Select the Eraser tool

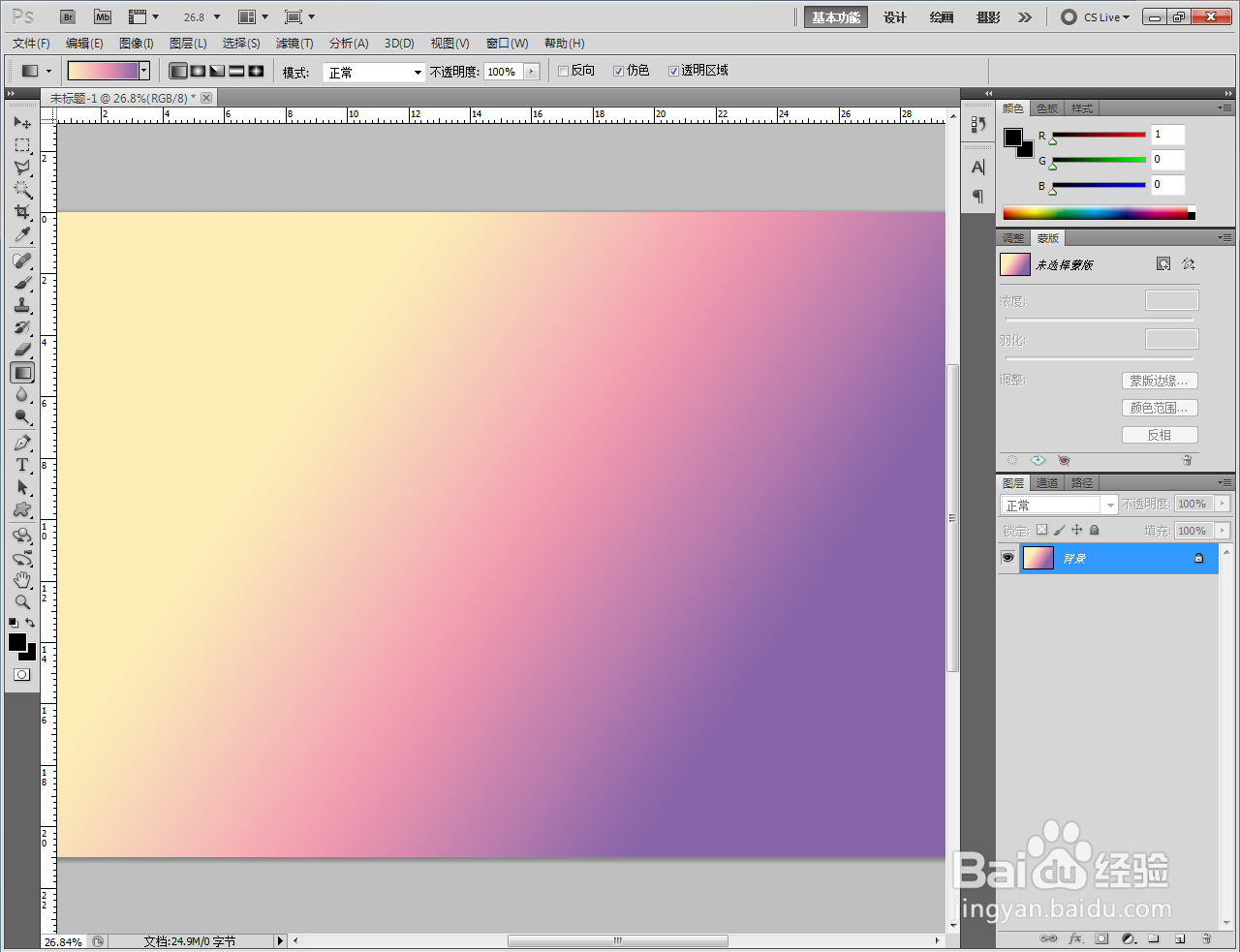point(22,350)
